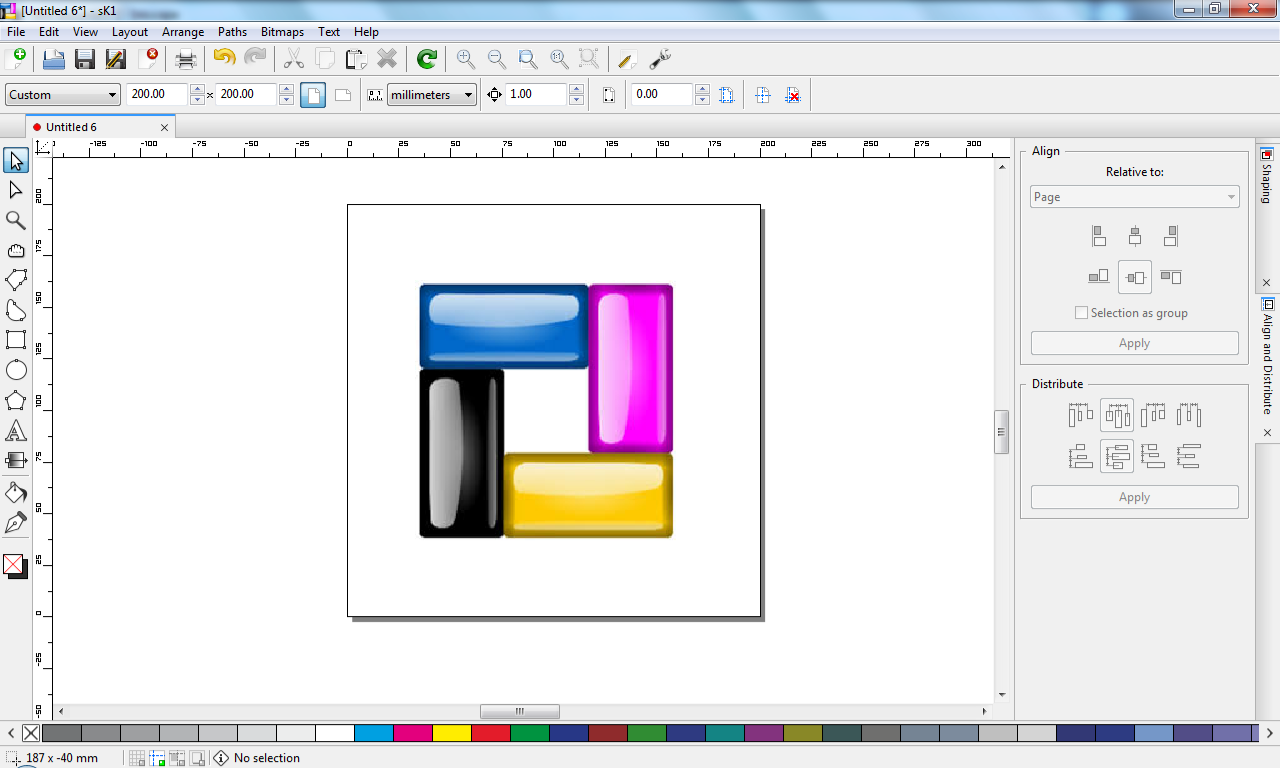This screenshot has width=1280, height=768.
Task: Click Apply in the Align section
Action: (x=1134, y=343)
